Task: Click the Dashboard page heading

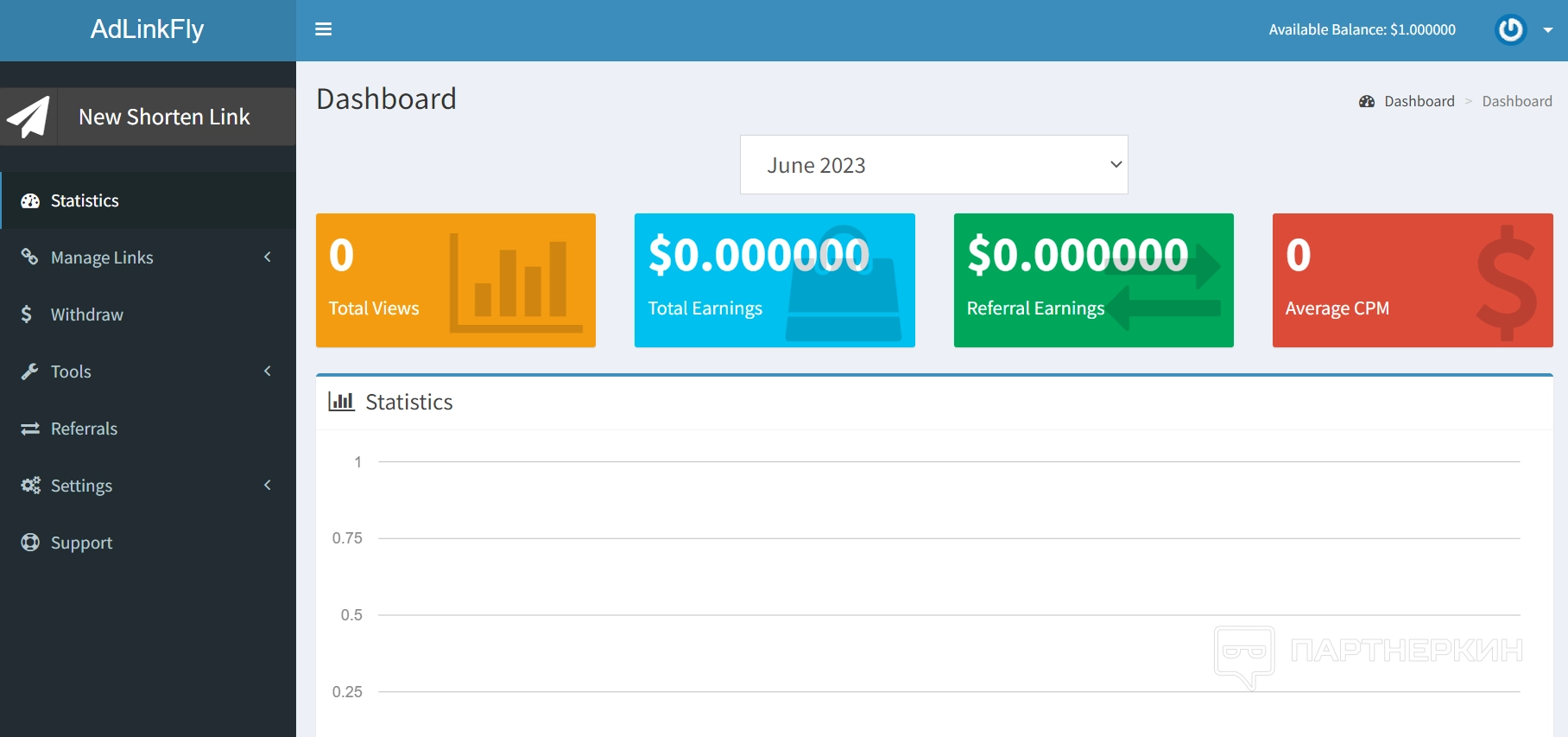Action: point(386,98)
